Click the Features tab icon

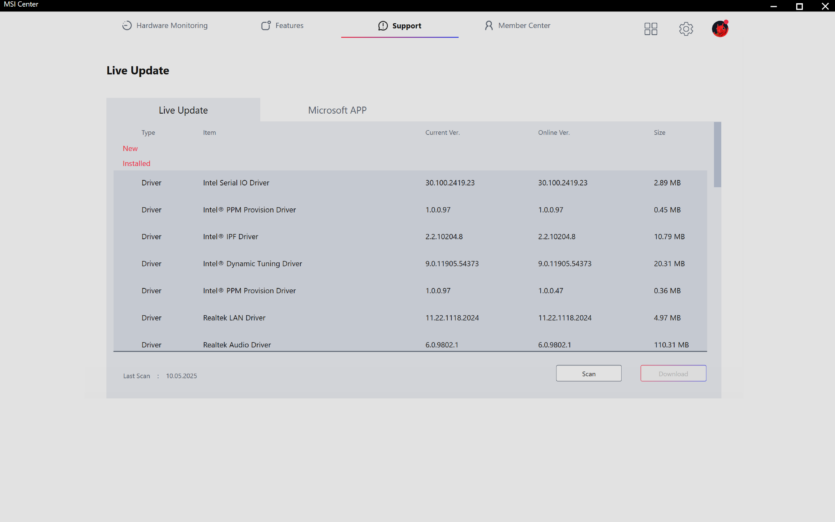[266, 26]
